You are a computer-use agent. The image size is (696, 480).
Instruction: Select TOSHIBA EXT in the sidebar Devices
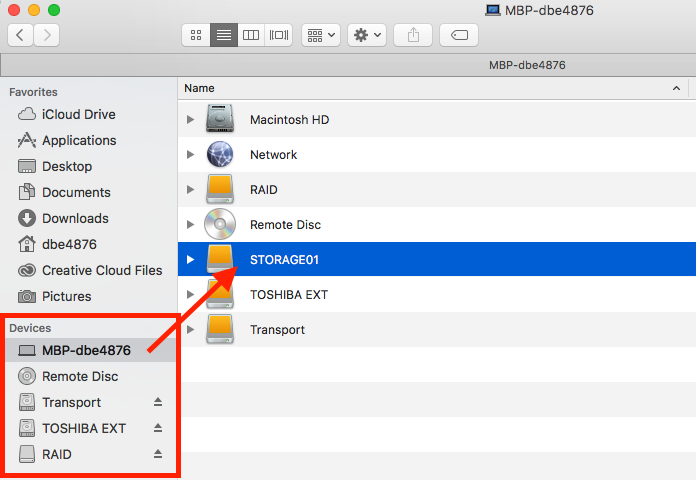[x=84, y=428]
